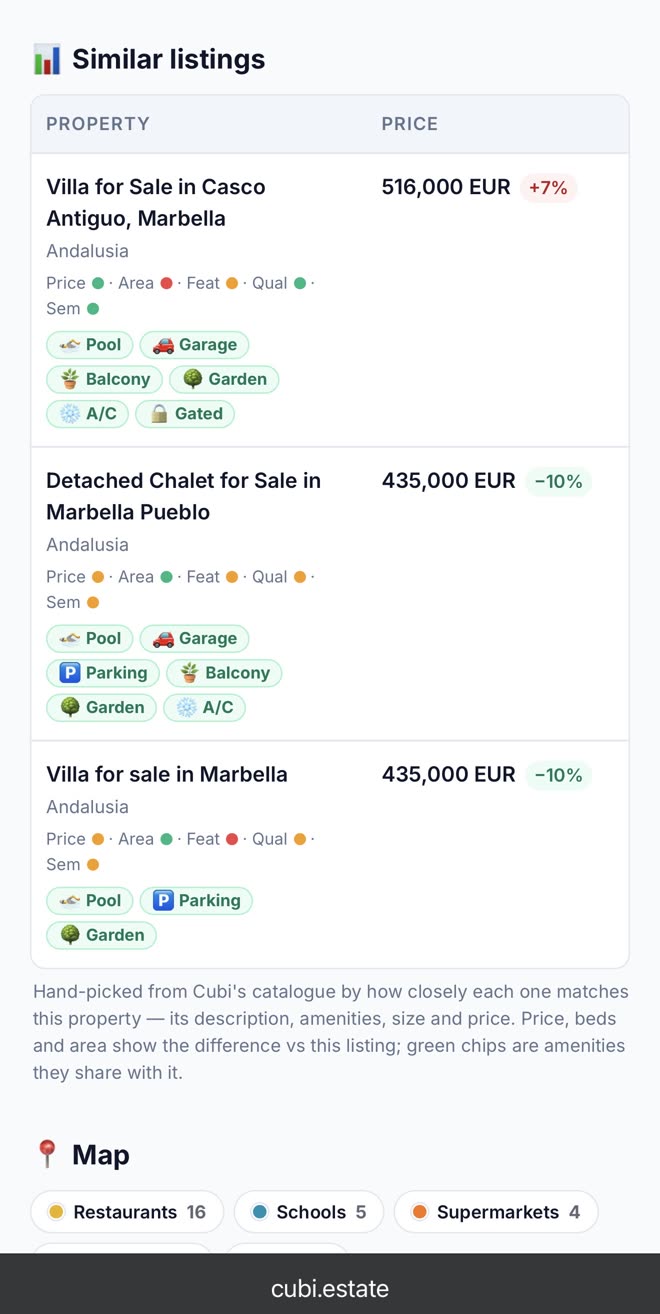Image resolution: width=660 pixels, height=1314 pixels.
Task: Toggle the Supermarkets map filter
Action: point(496,1212)
